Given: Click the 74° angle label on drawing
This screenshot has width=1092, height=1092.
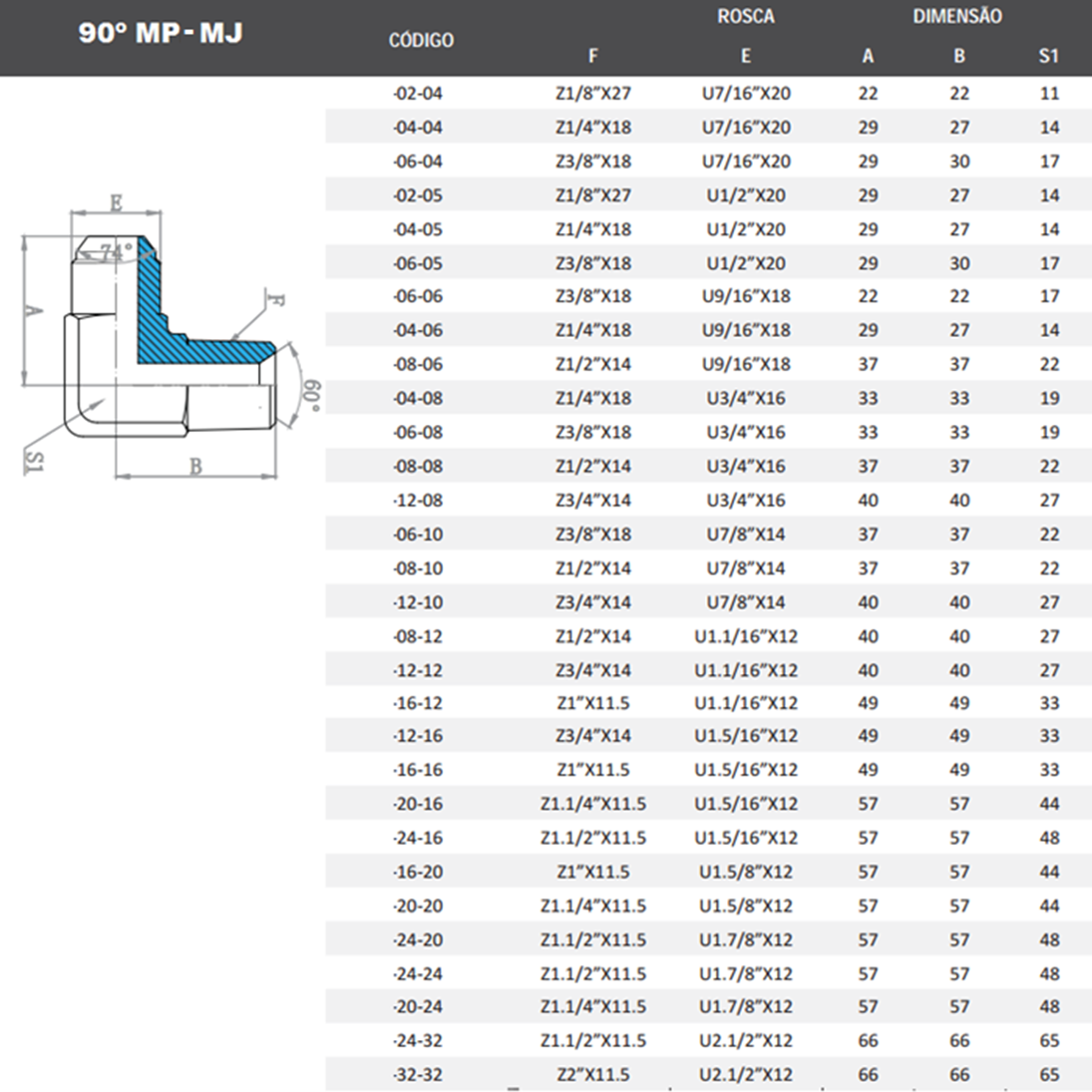Looking at the screenshot, I should 116,253.
